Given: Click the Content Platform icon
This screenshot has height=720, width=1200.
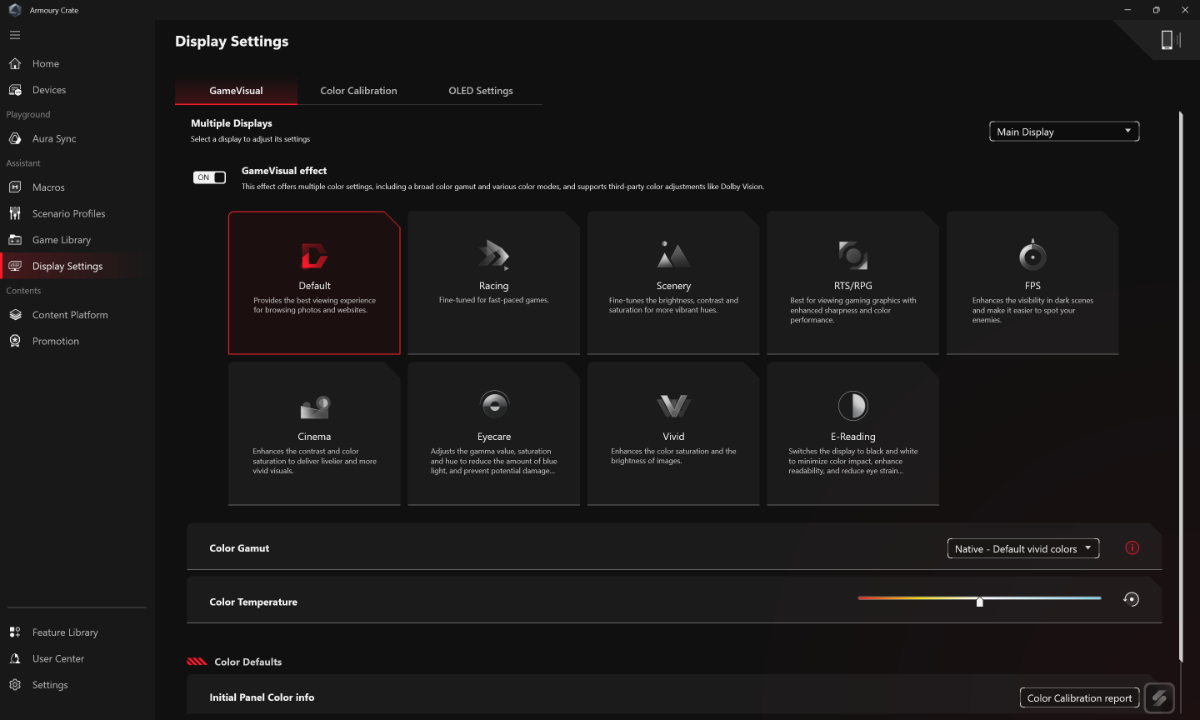Looking at the screenshot, I should pyautogui.click(x=15, y=315).
